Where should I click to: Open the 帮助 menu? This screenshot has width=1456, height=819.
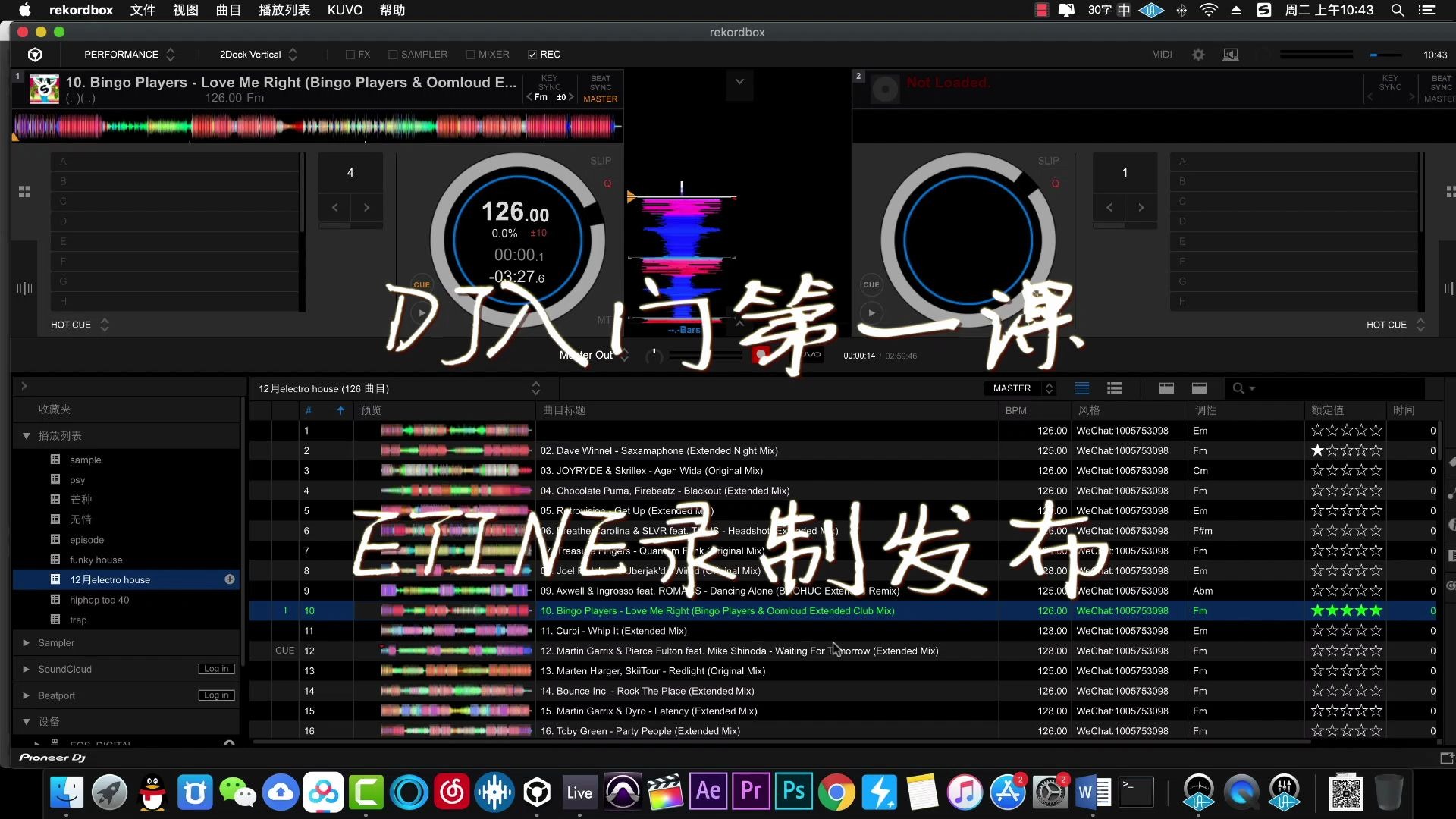(x=392, y=10)
